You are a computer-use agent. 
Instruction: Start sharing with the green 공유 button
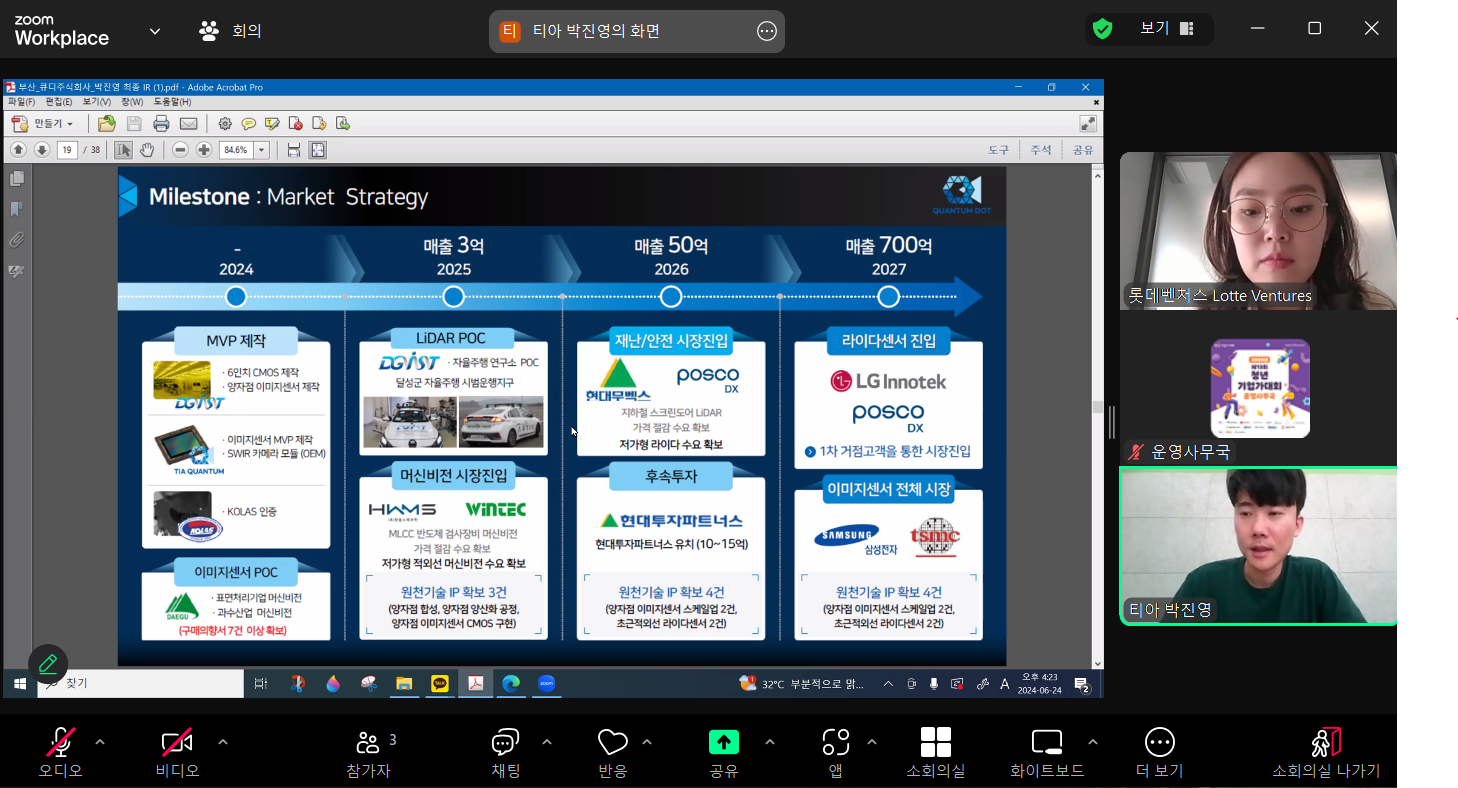[724, 752]
